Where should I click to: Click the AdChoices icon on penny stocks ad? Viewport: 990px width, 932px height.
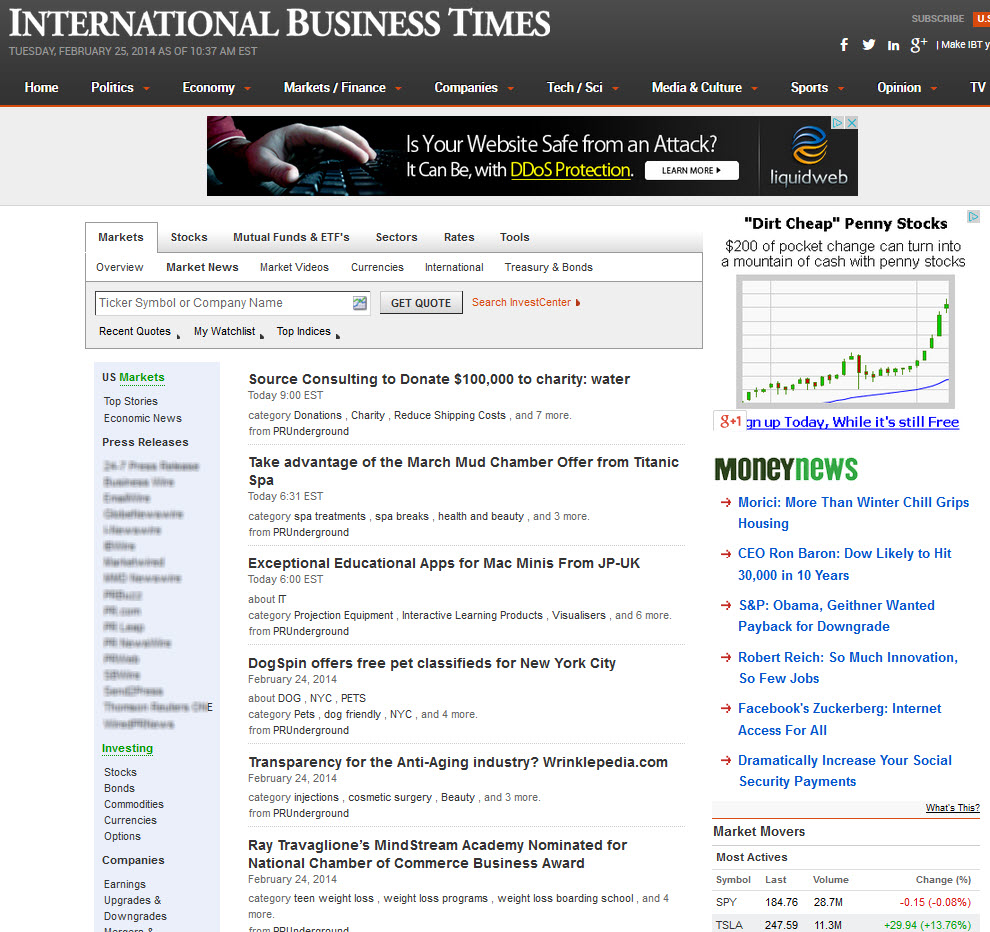pos(973,217)
